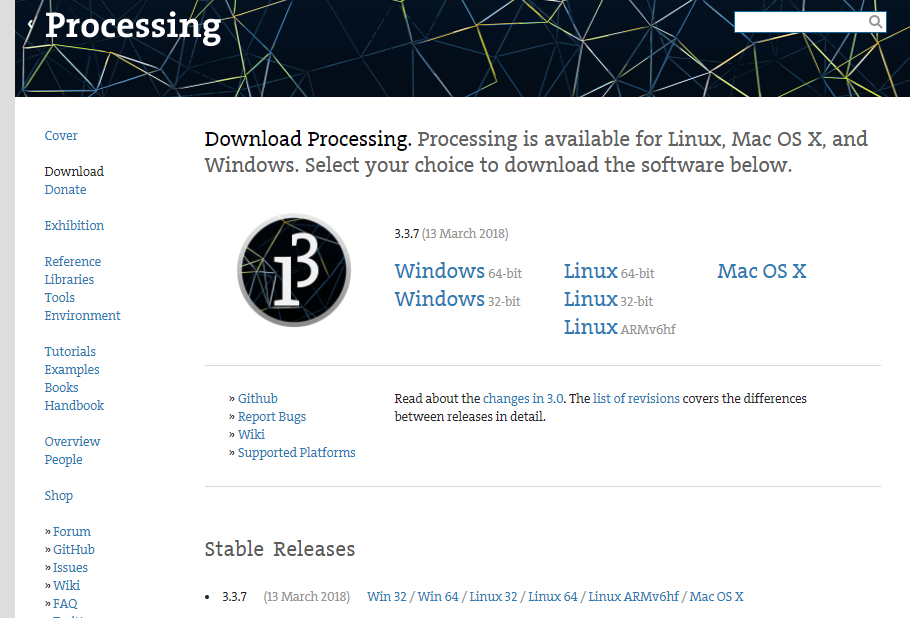Click the Processing 3 logo icon
The height and width of the screenshot is (618, 910).
(293, 270)
